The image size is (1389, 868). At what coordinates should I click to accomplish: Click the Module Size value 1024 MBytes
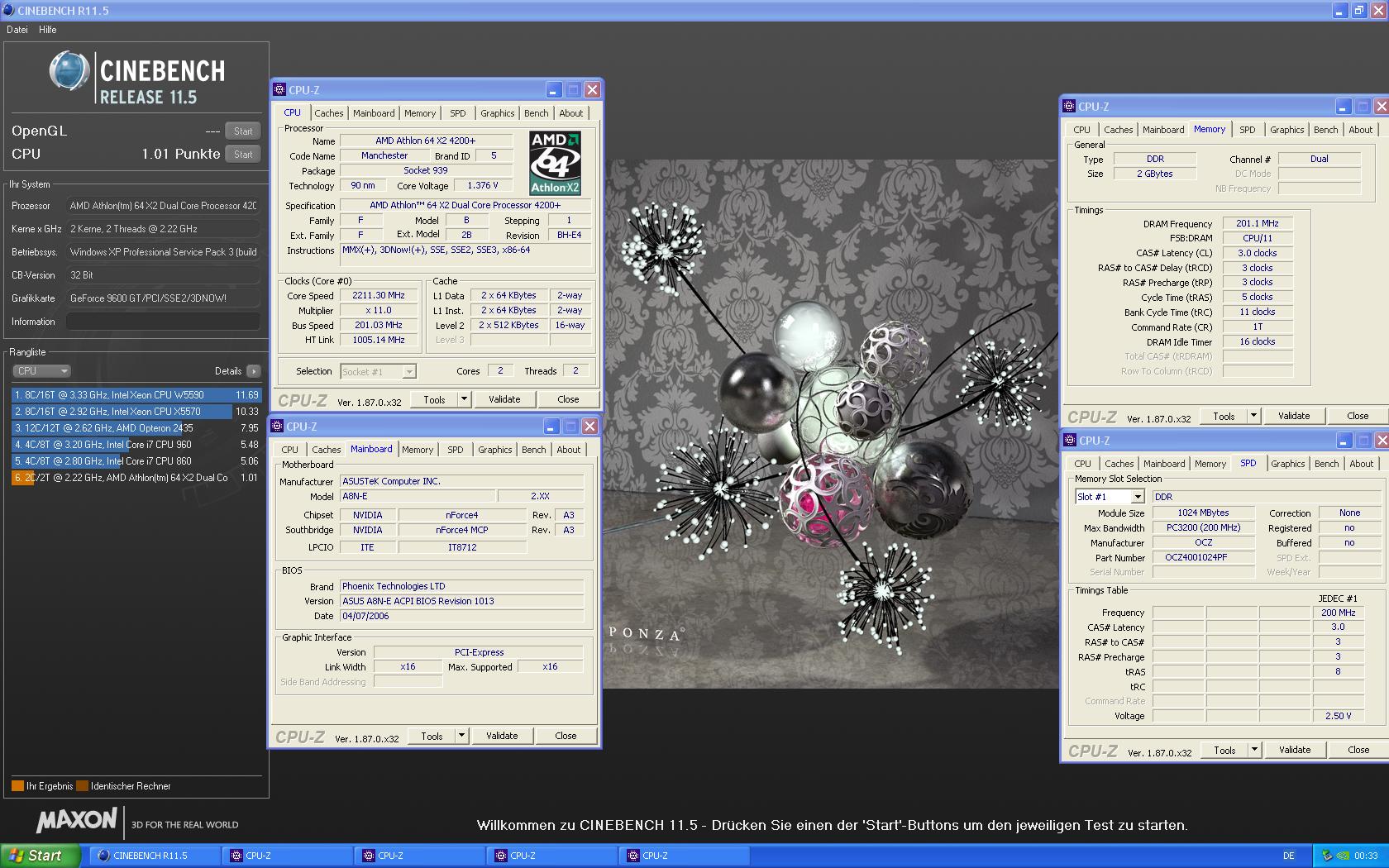click(x=1203, y=513)
